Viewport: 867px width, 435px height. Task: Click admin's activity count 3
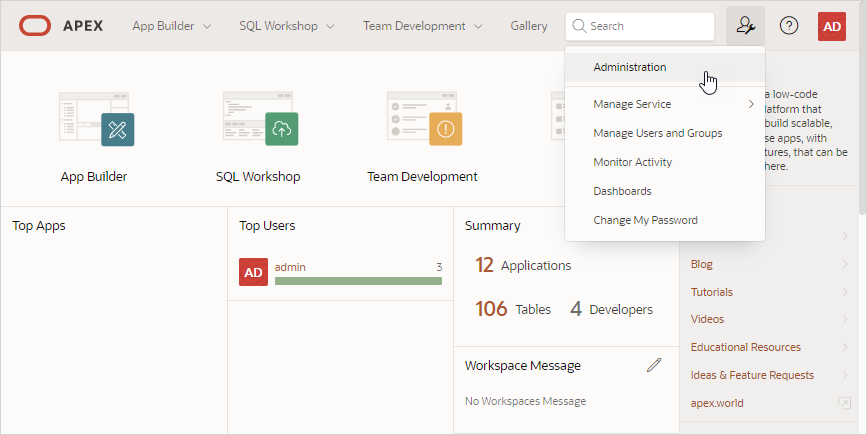pyautogui.click(x=439, y=267)
